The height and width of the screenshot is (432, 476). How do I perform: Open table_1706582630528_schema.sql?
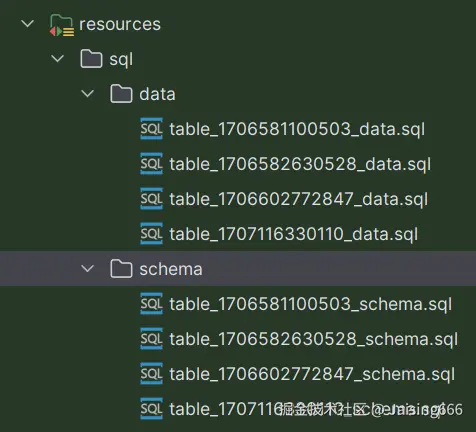[x=314, y=339]
